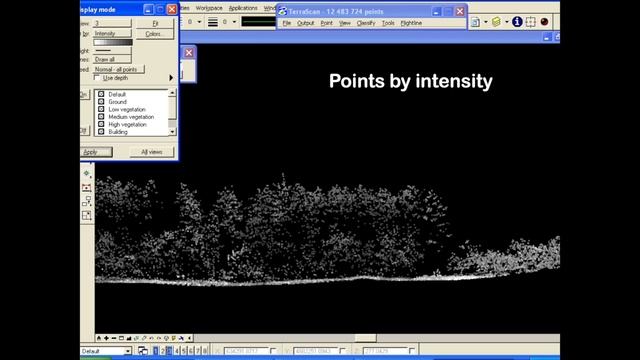The image size is (640, 360).
Task: Click the green line preview swatch
Action: (259, 22)
